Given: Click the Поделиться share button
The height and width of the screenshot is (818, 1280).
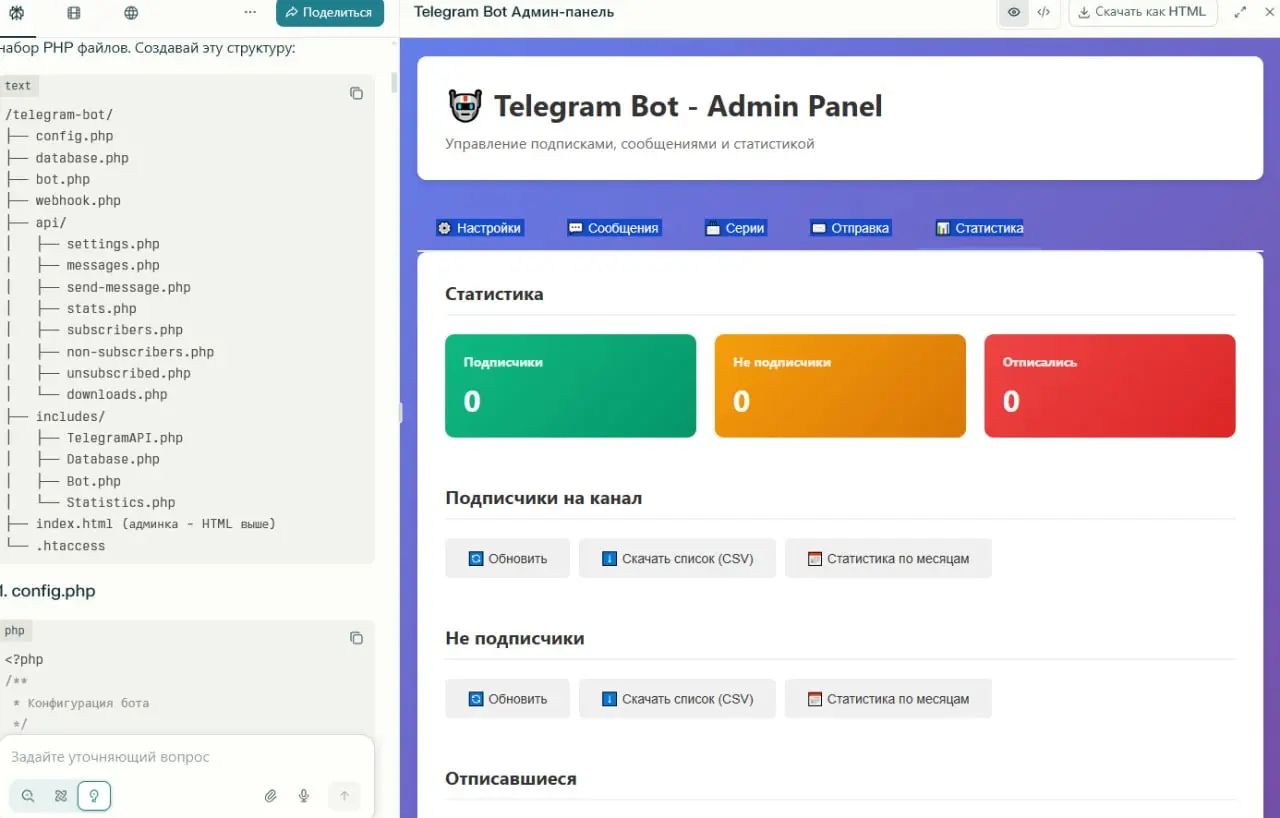Looking at the screenshot, I should 330,13.
